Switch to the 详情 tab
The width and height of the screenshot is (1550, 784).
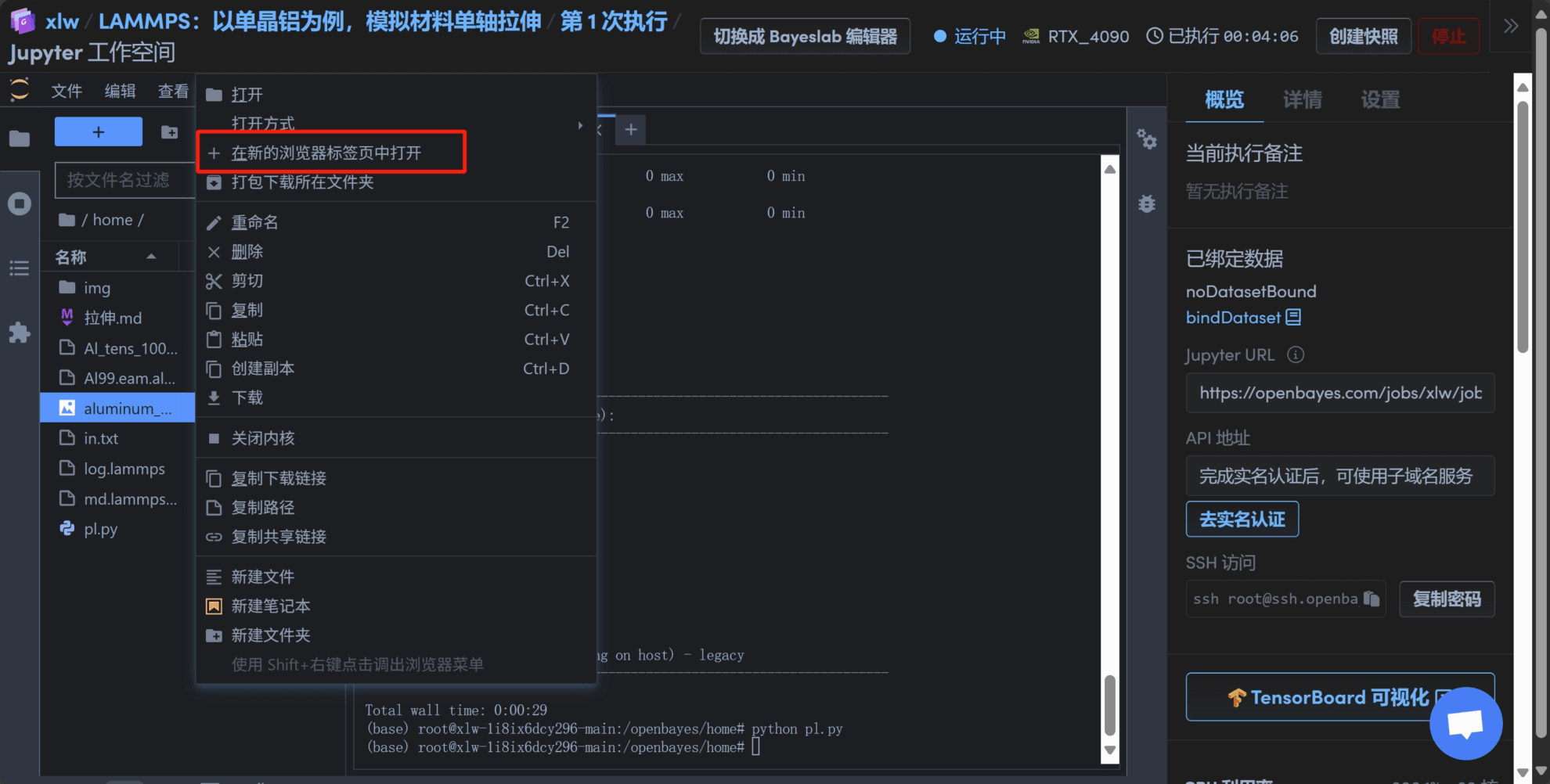[x=1302, y=99]
